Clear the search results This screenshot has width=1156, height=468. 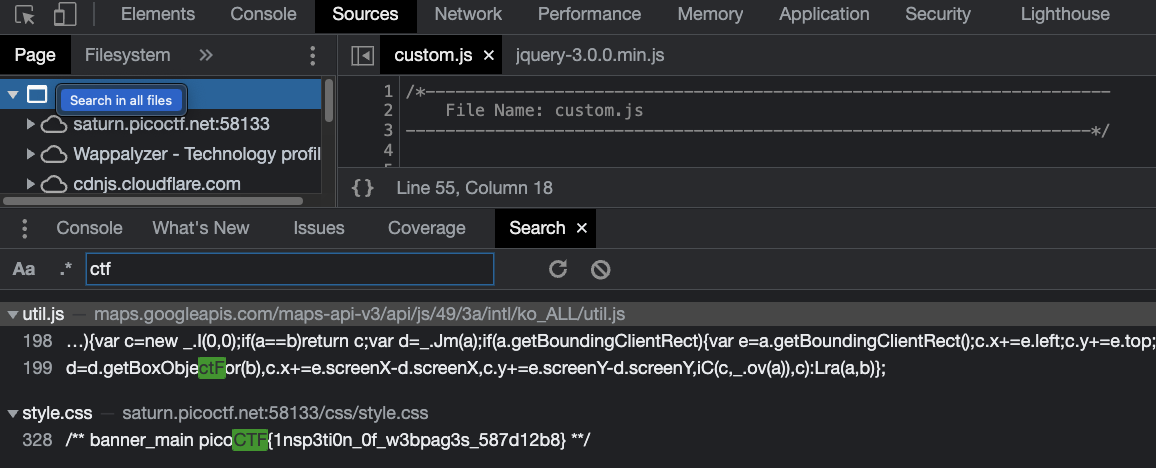pyautogui.click(x=600, y=269)
